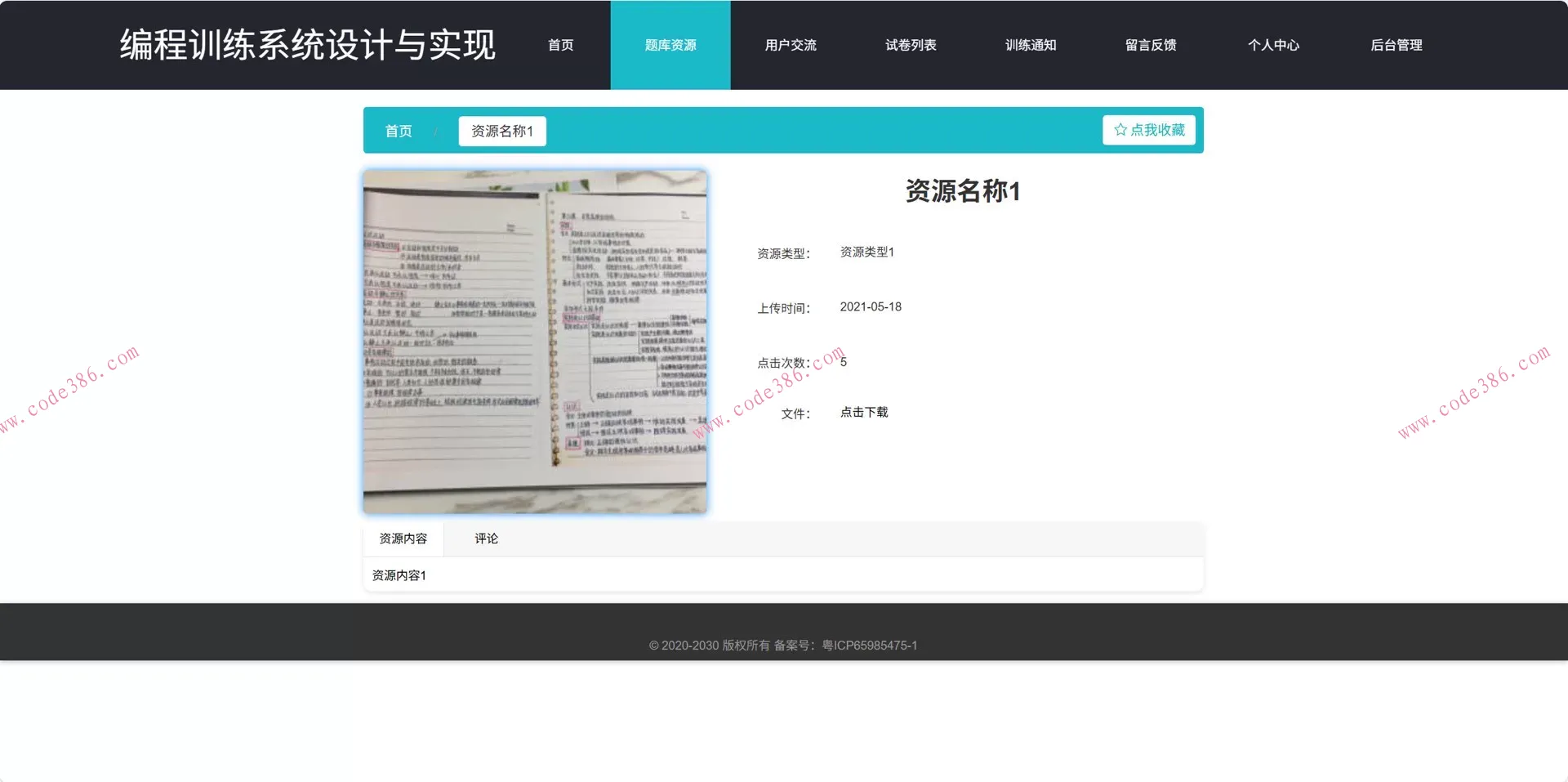Go to 首页 in the navbar
Screen dimensions: 1568x782
560,45
